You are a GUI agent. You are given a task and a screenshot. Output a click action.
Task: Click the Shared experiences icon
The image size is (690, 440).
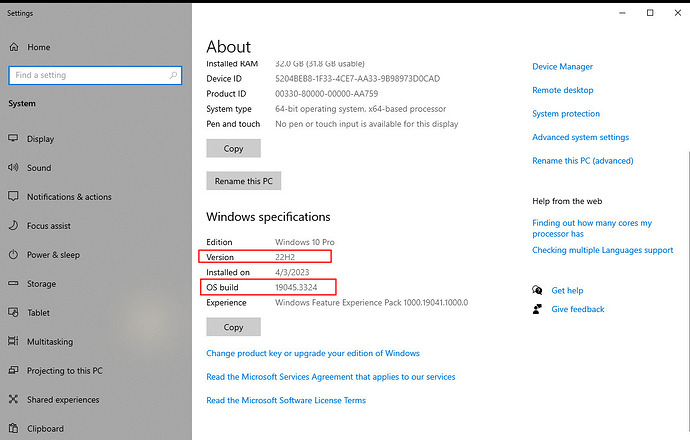tap(13, 399)
